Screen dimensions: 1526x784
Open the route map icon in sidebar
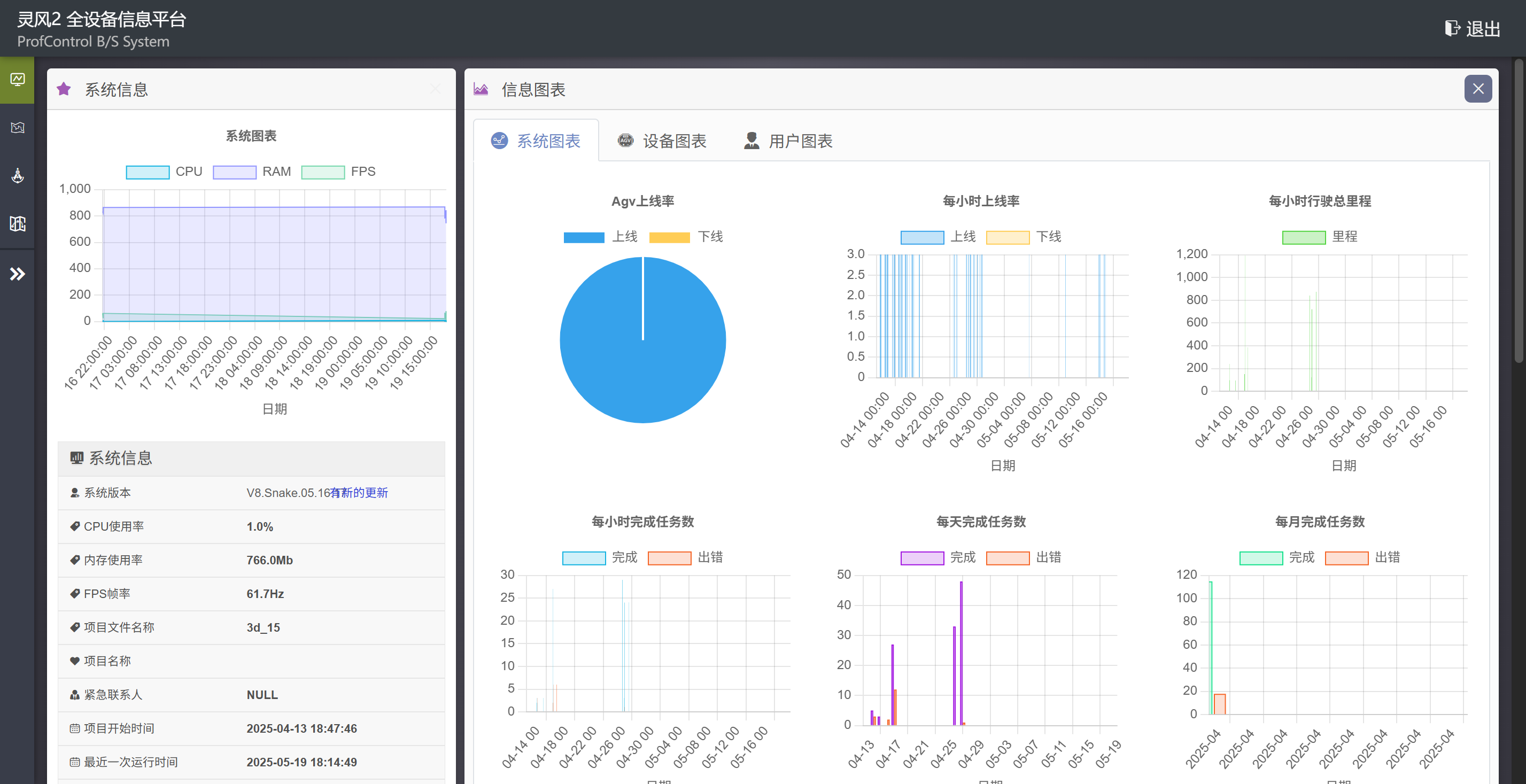tap(17, 224)
